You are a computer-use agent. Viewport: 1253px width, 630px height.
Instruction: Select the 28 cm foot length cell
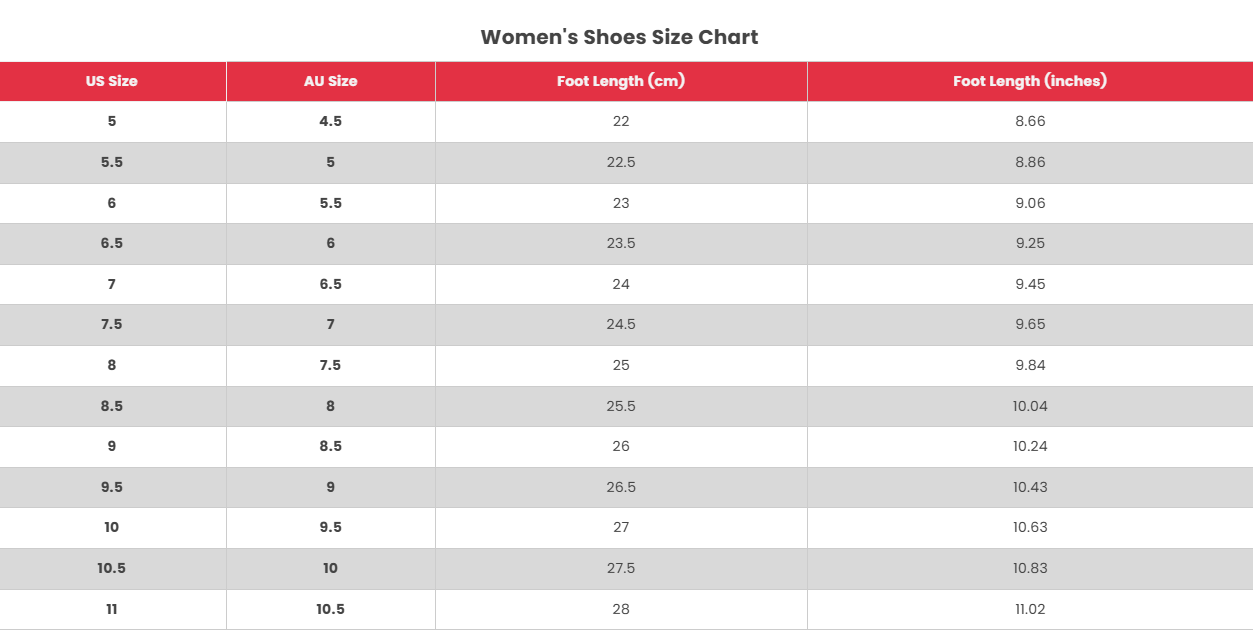point(621,609)
